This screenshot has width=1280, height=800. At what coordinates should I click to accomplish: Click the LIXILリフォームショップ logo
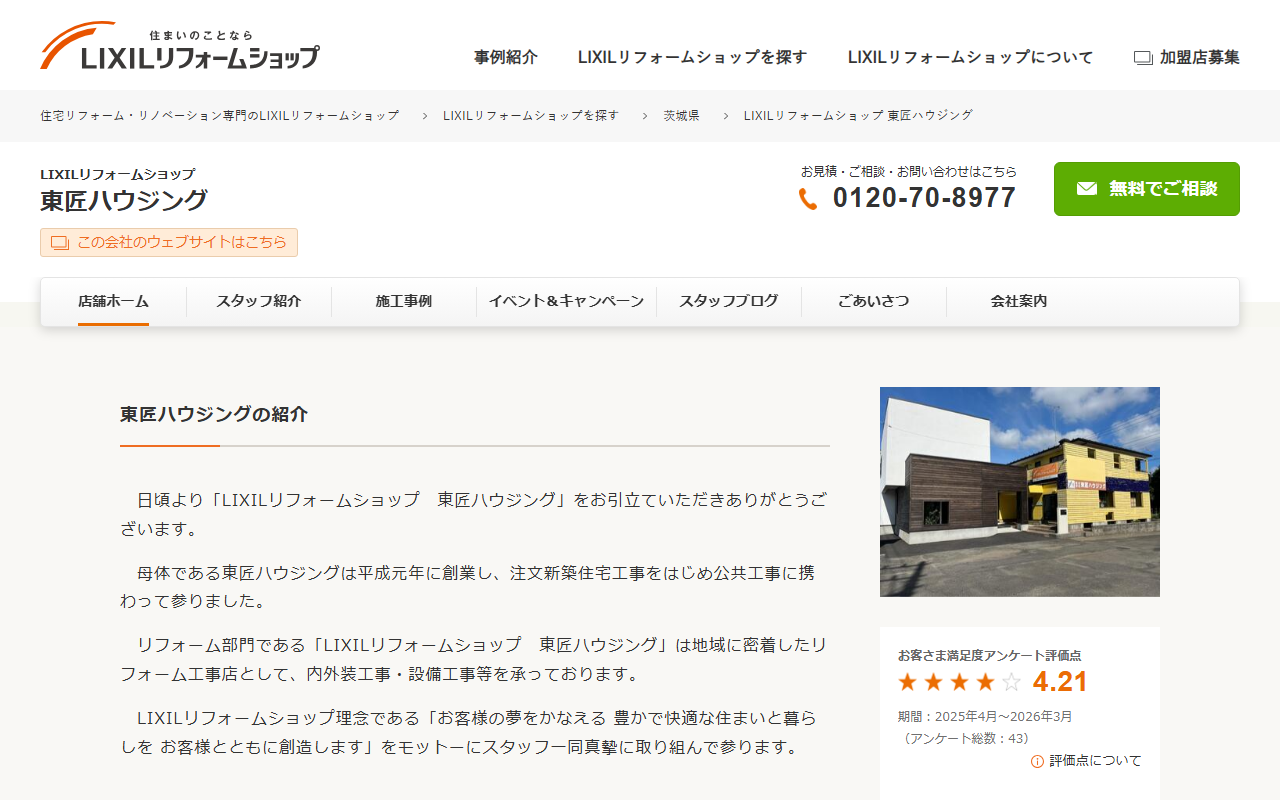180,46
